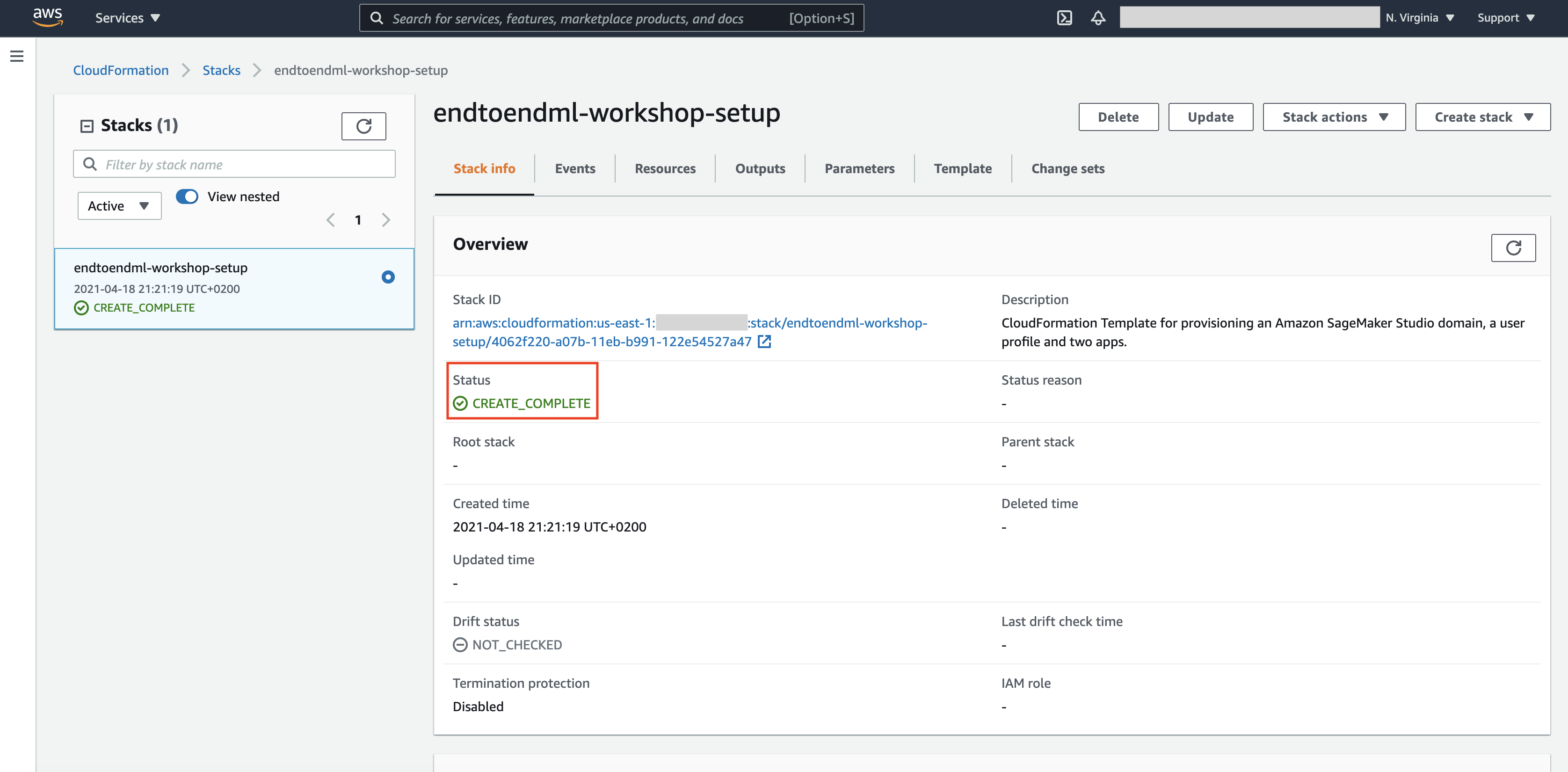
Task: Switch to the Template tab
Action: [x=962, y=168]
